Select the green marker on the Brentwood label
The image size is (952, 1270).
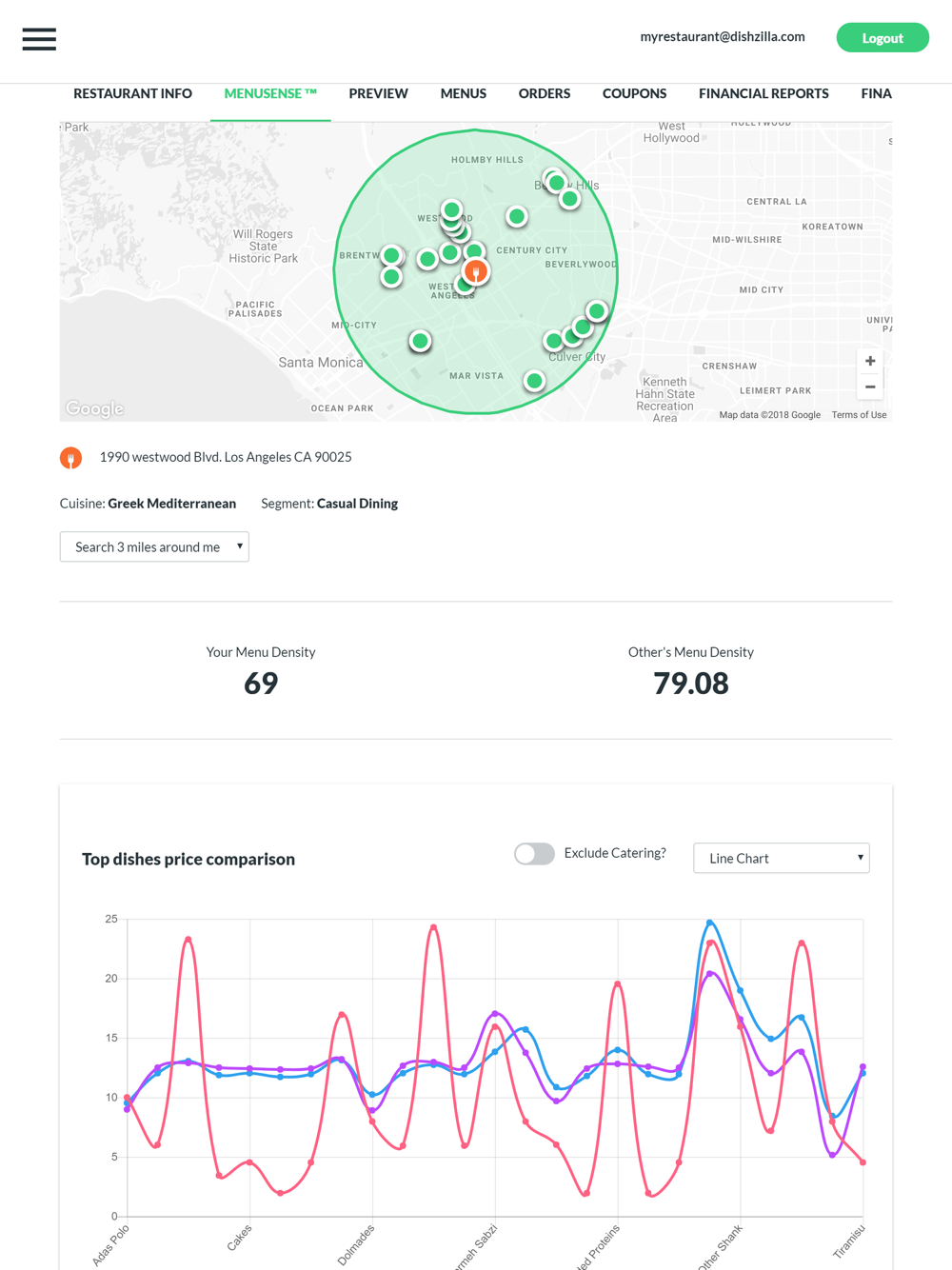pyautogui.click(x=391, y=255)
